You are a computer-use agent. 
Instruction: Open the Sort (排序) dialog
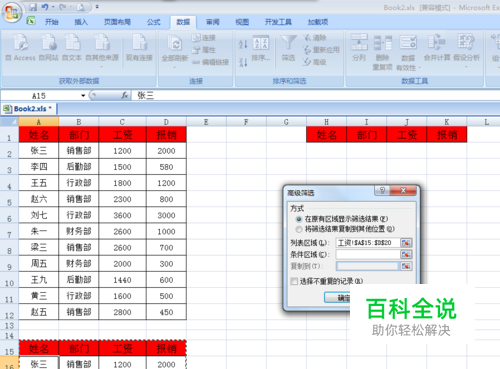(x=261, y=48)
